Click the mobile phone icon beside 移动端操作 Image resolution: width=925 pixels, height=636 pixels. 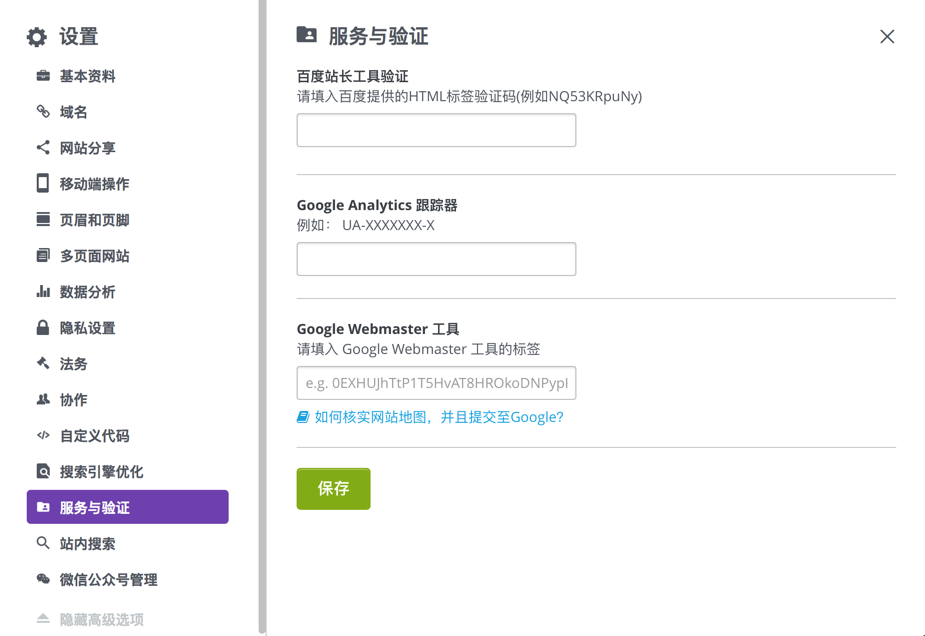[x=43, y=184]
